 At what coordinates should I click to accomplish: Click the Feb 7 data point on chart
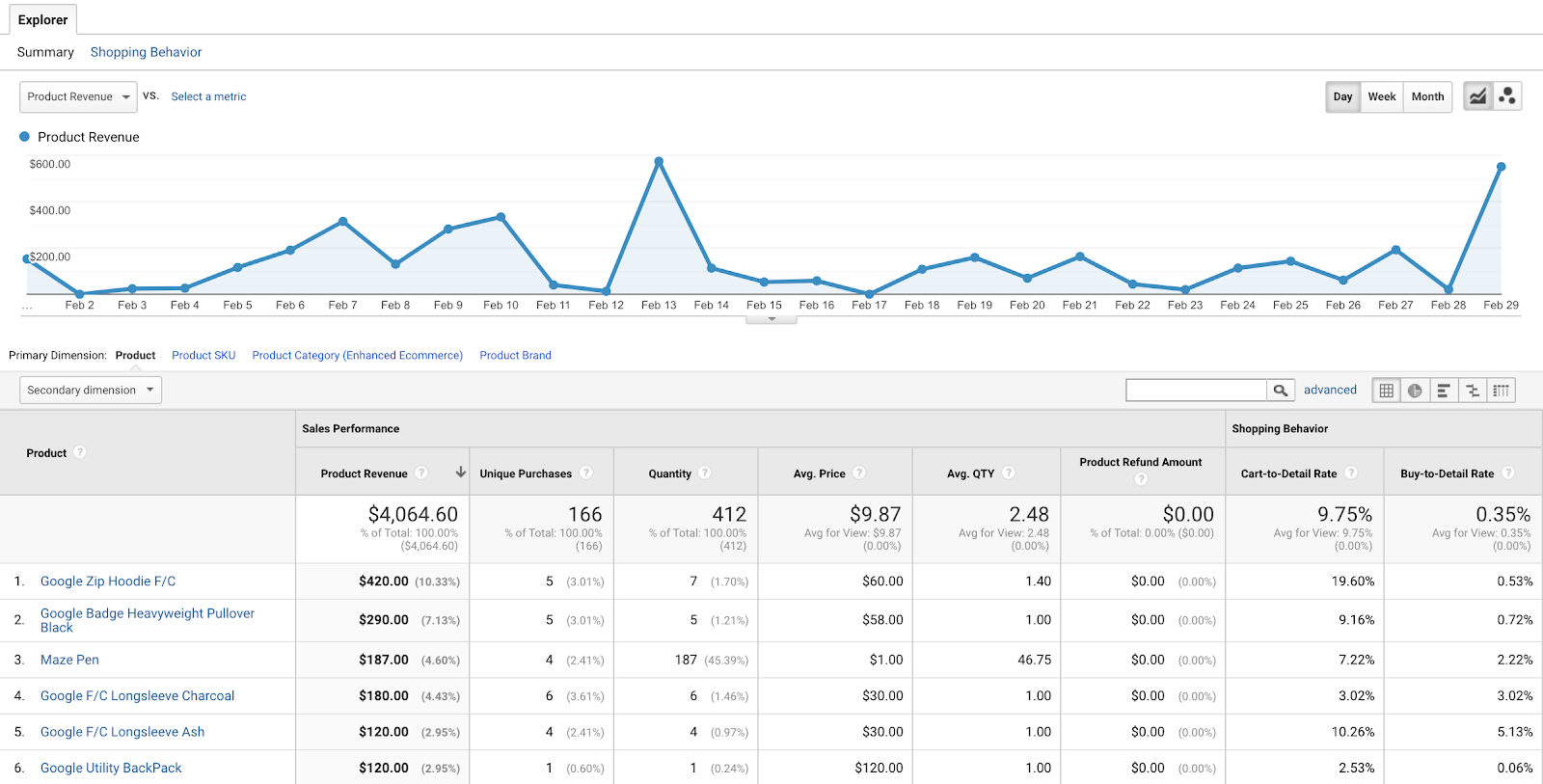[343, 222]
